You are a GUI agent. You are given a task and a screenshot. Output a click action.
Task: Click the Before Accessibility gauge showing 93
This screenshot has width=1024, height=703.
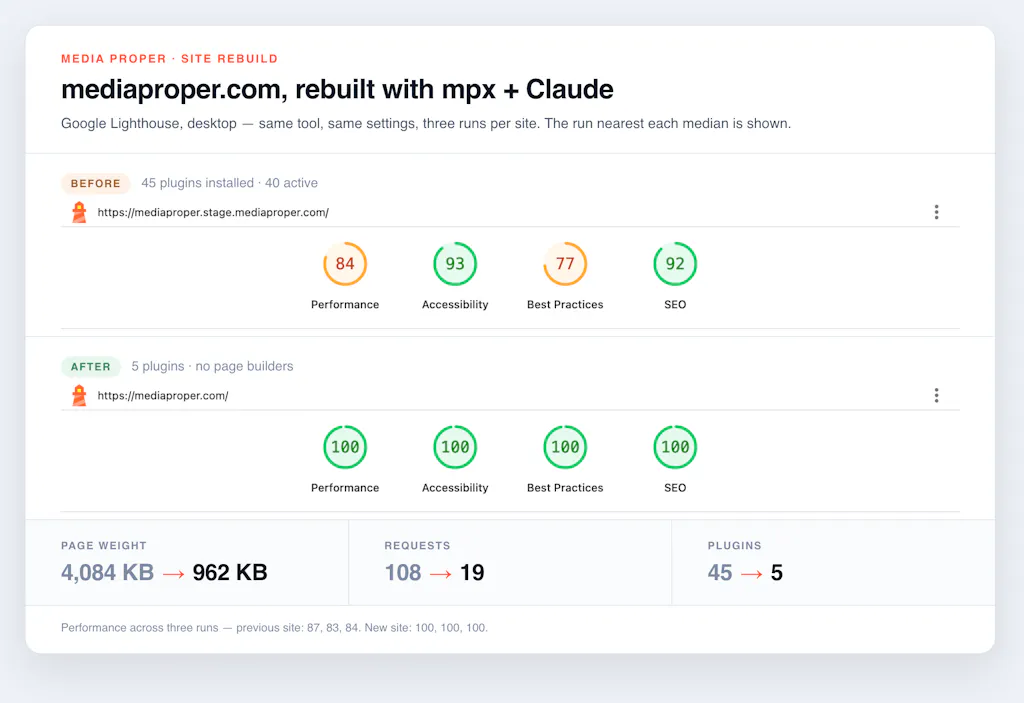point(455,263)
